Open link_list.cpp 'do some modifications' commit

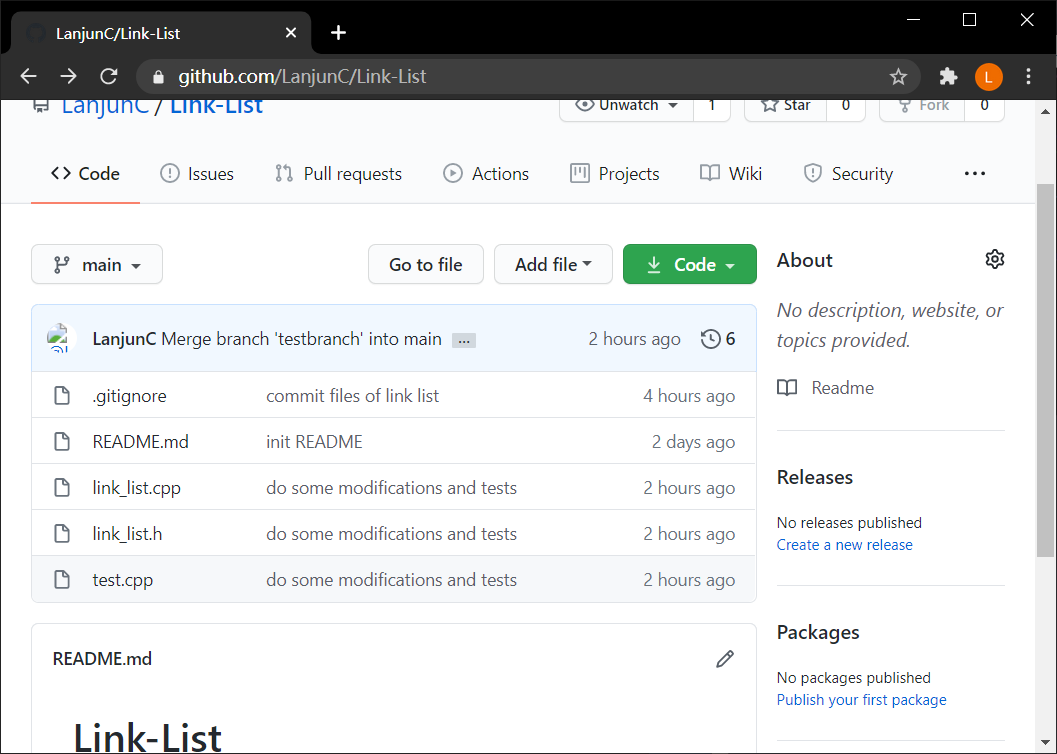point(391,487)
